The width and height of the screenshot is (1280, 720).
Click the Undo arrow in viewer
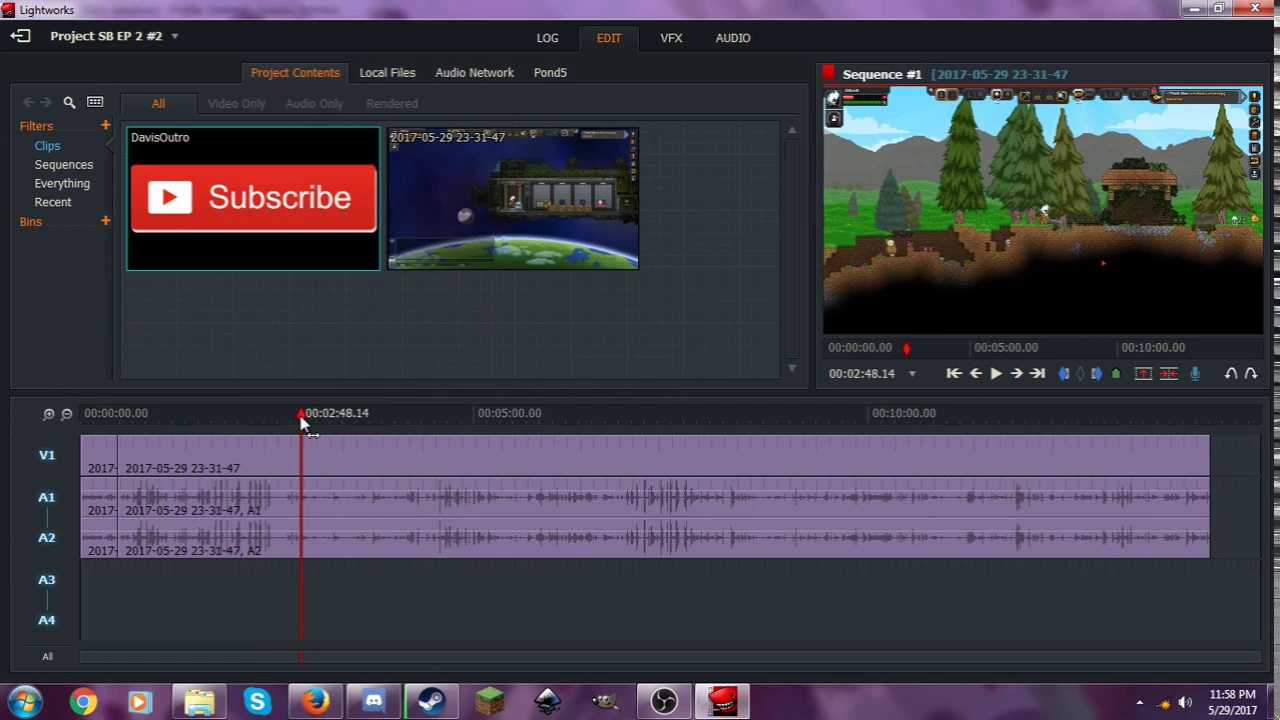click(x=1231, y=374)
